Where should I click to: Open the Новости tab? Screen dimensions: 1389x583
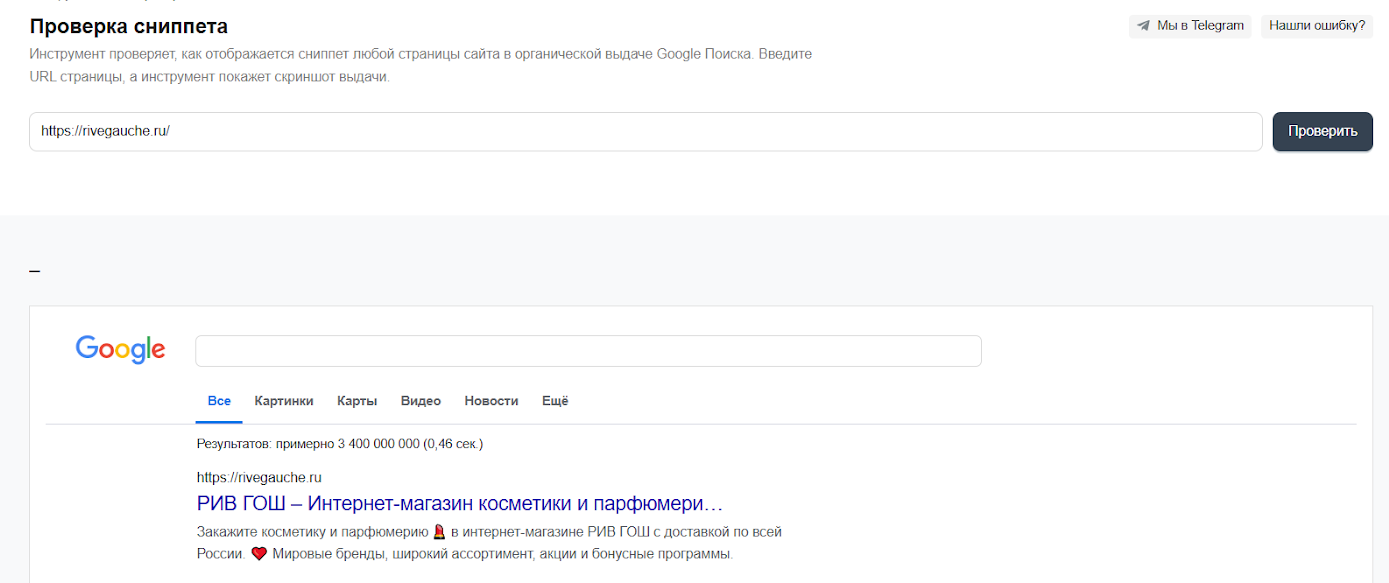(x=491, y=400)
